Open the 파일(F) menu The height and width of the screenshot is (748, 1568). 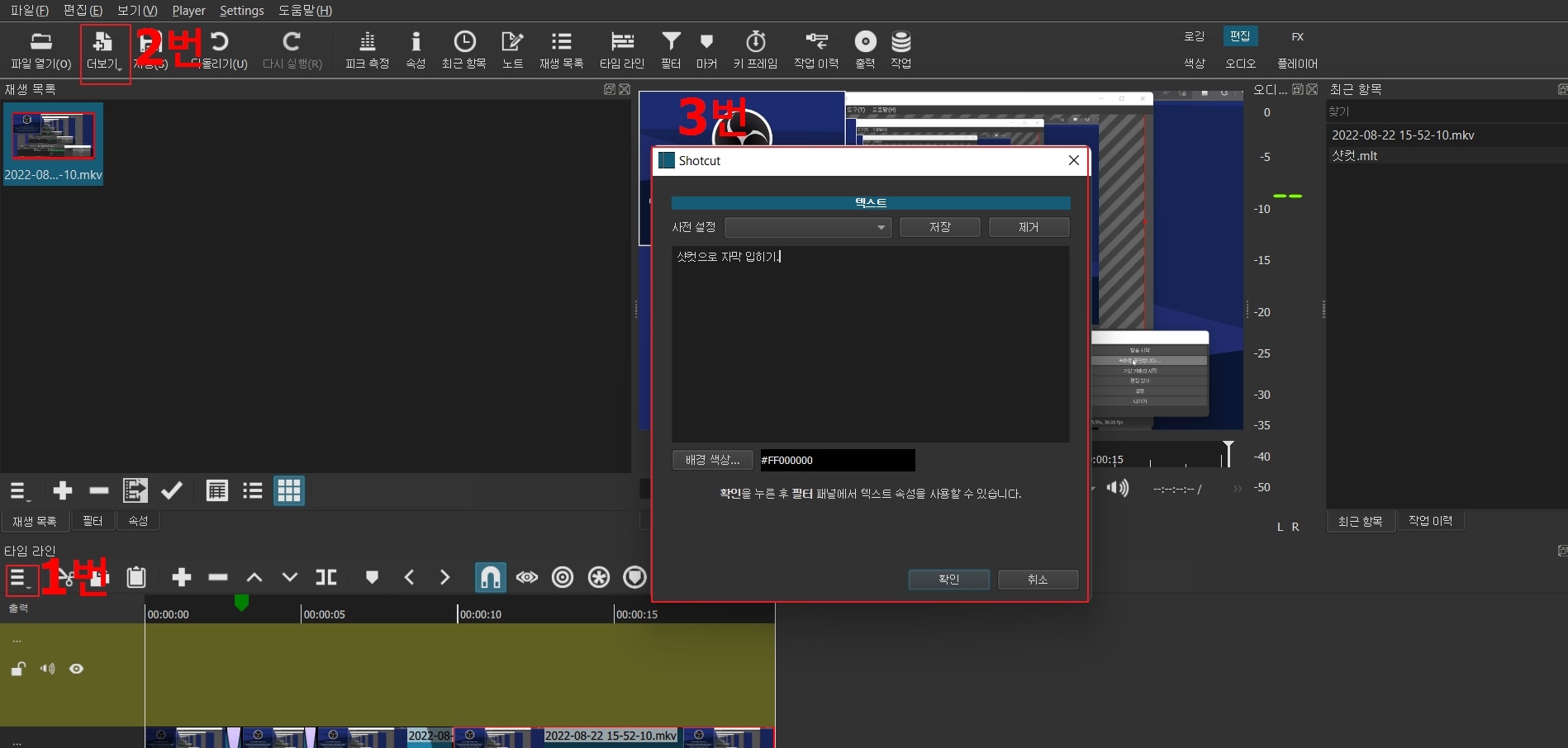coord(30,11)
